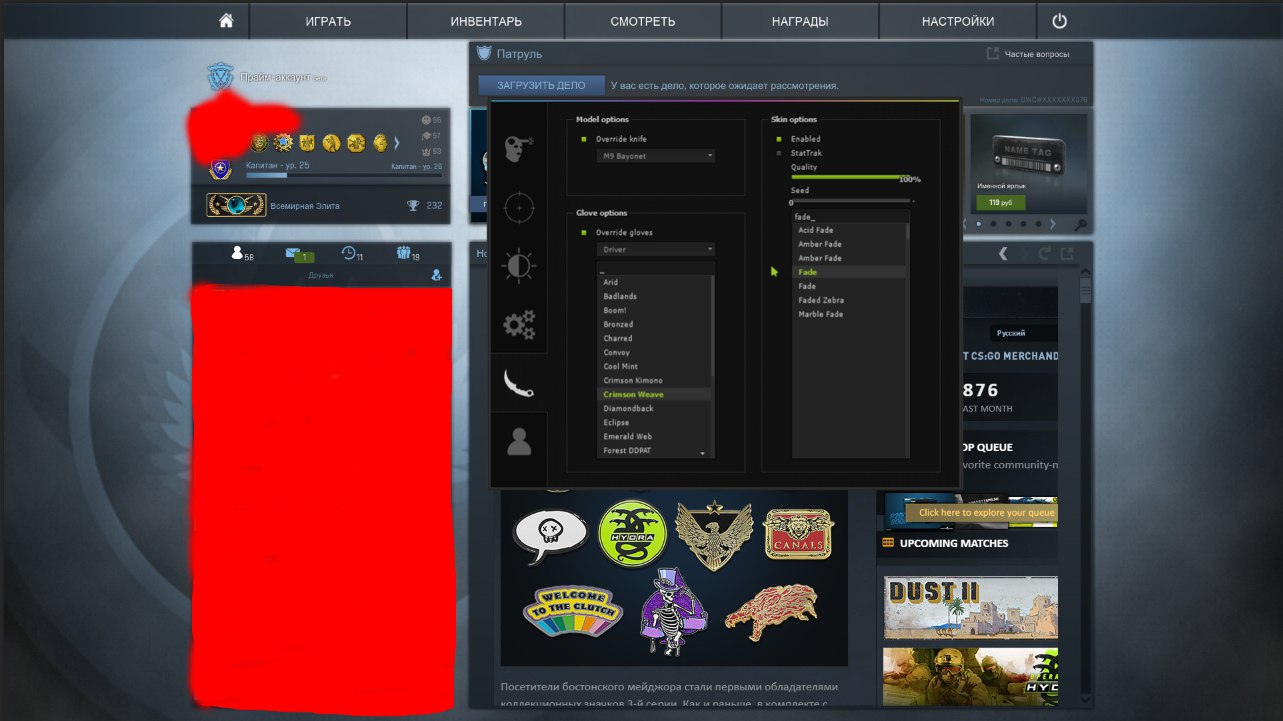Viewport: 1283px width, 721px height.
Task: Open the ИГРАТЬ menu
Action: (328, 21)
